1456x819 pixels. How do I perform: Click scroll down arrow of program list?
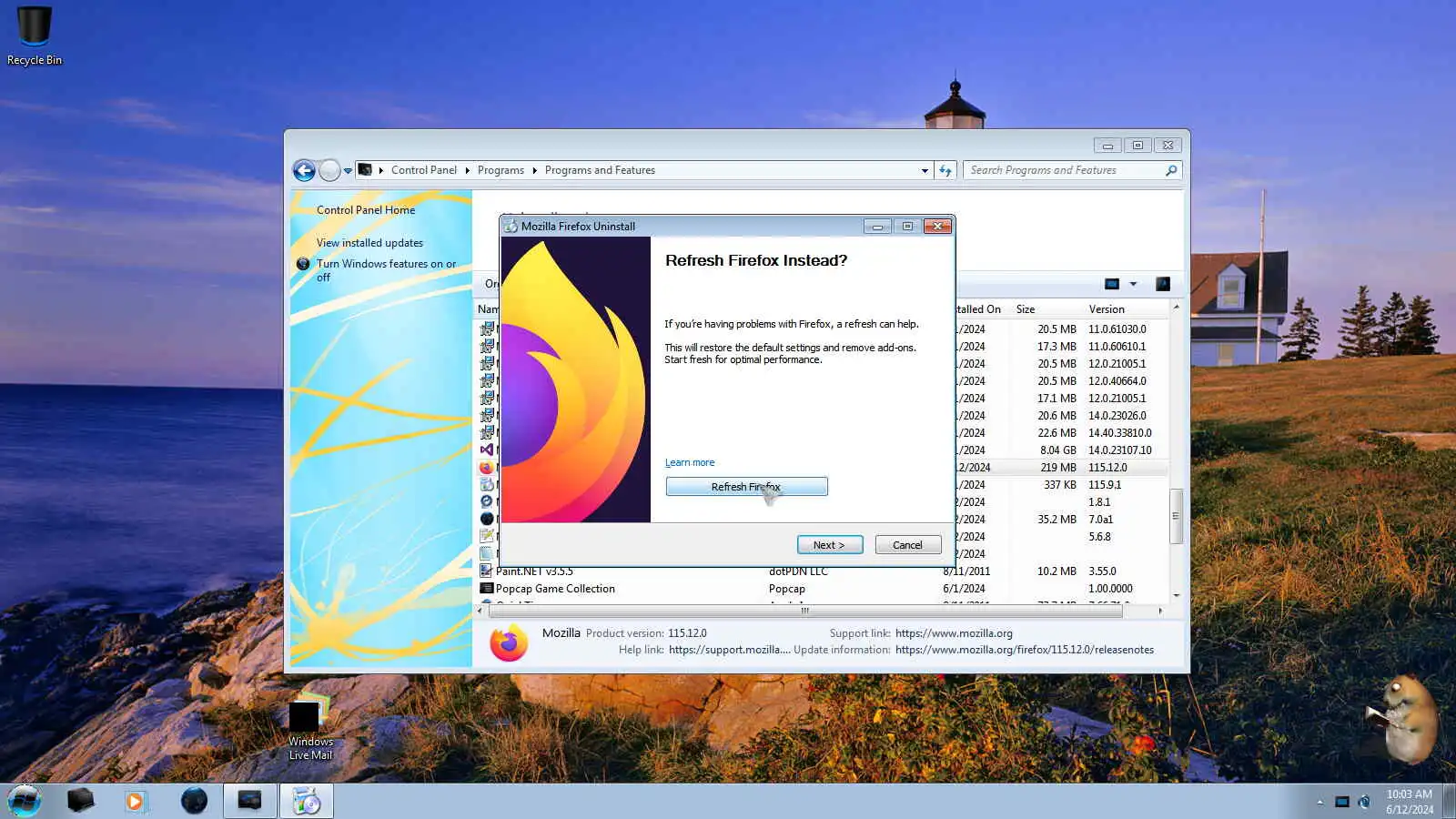(1176, 595)
